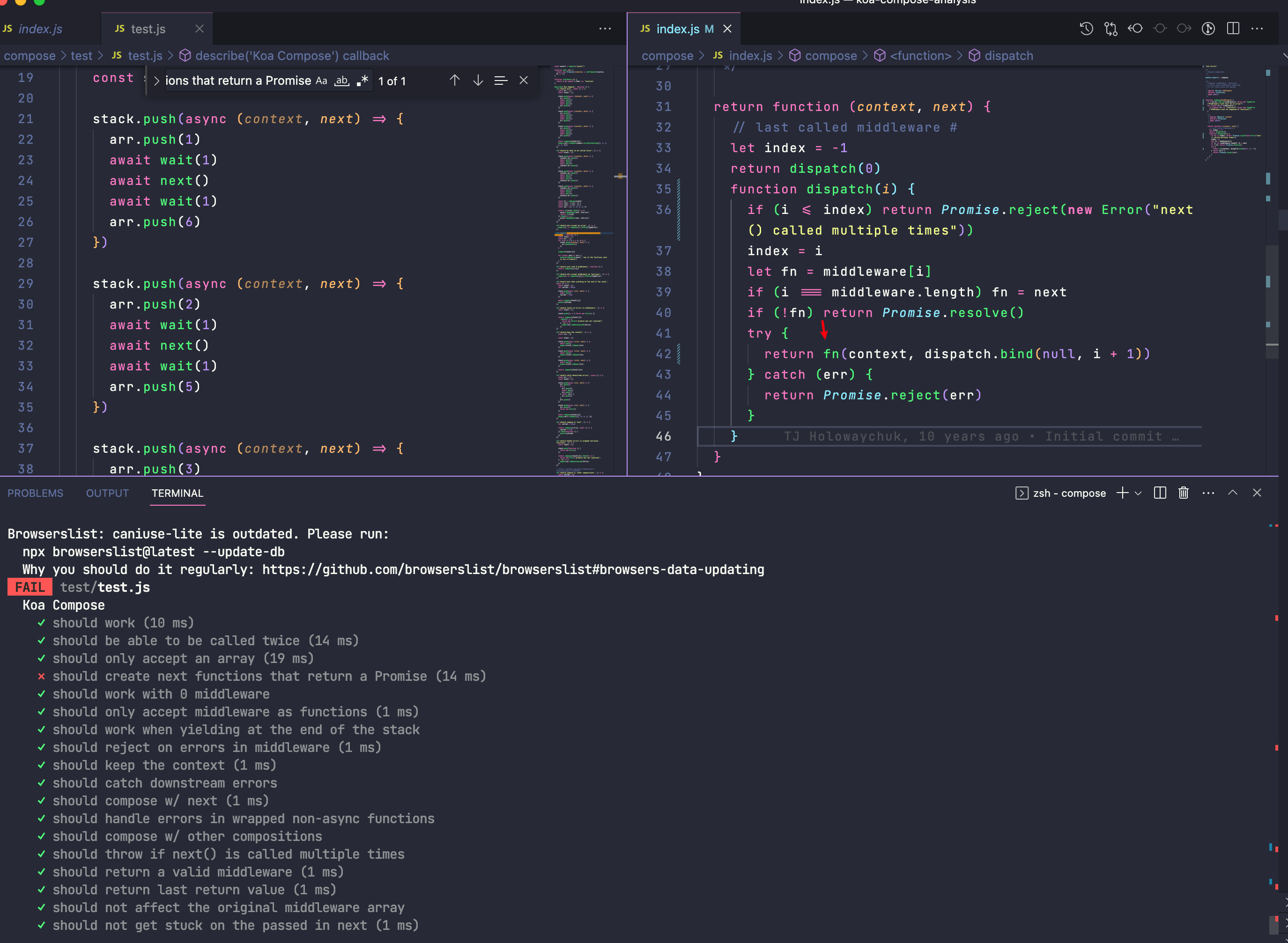Enable regular expression search toggle
This screenshot has height=943, width=1288.
[363, 81]
